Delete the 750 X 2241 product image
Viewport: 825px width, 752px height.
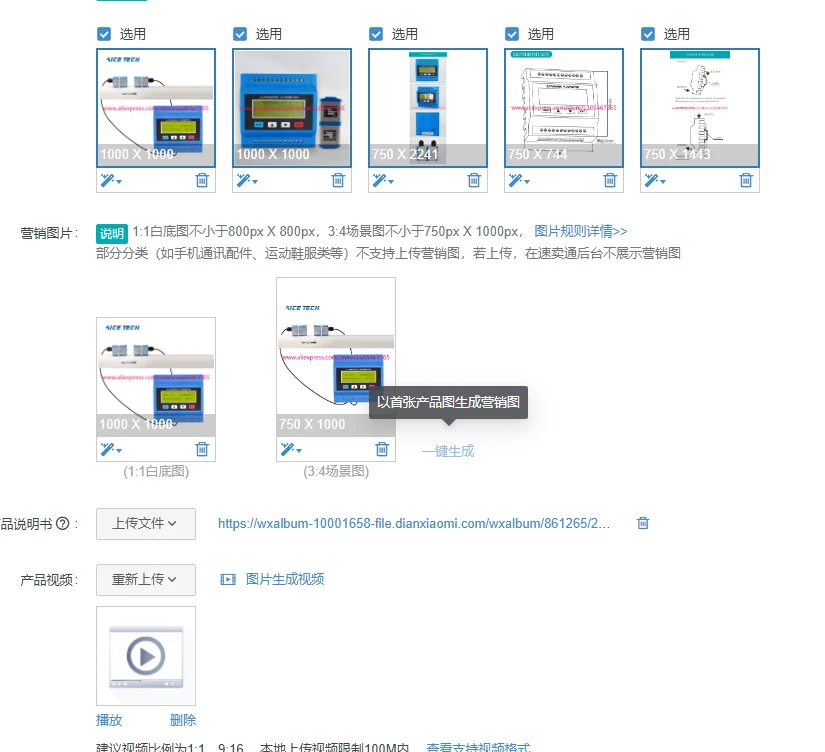pos(474,181)
